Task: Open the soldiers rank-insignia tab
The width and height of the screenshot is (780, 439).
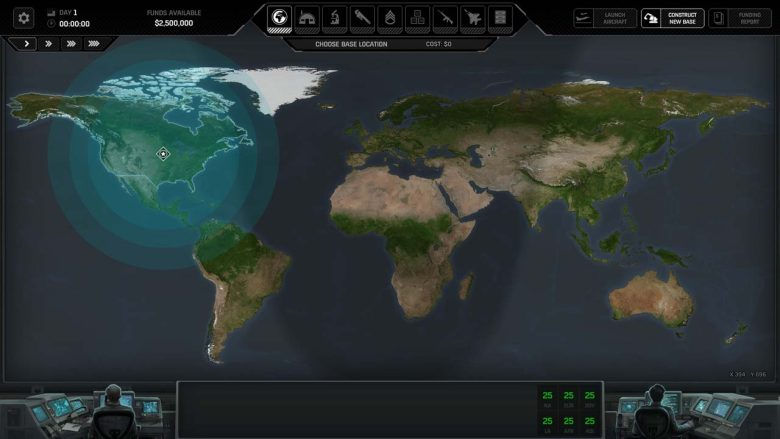Action: [390, 18]
